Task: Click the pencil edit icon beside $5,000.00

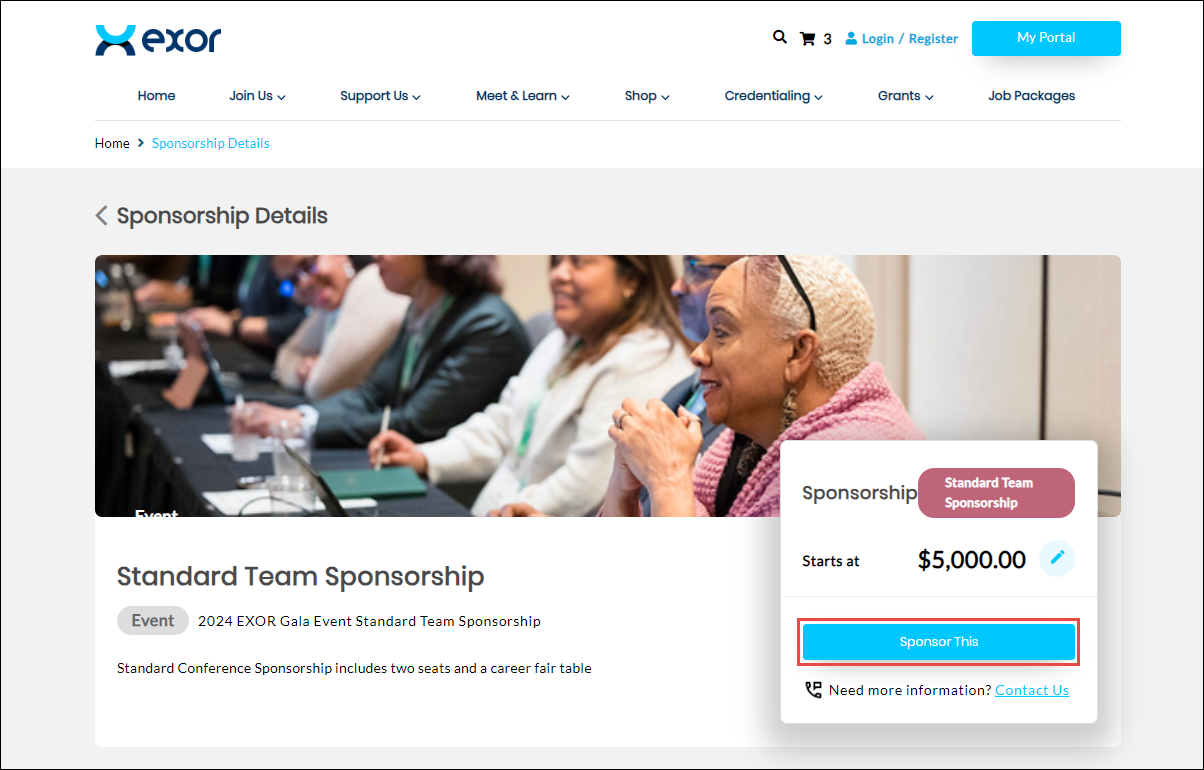Action: click(1057, 558)
